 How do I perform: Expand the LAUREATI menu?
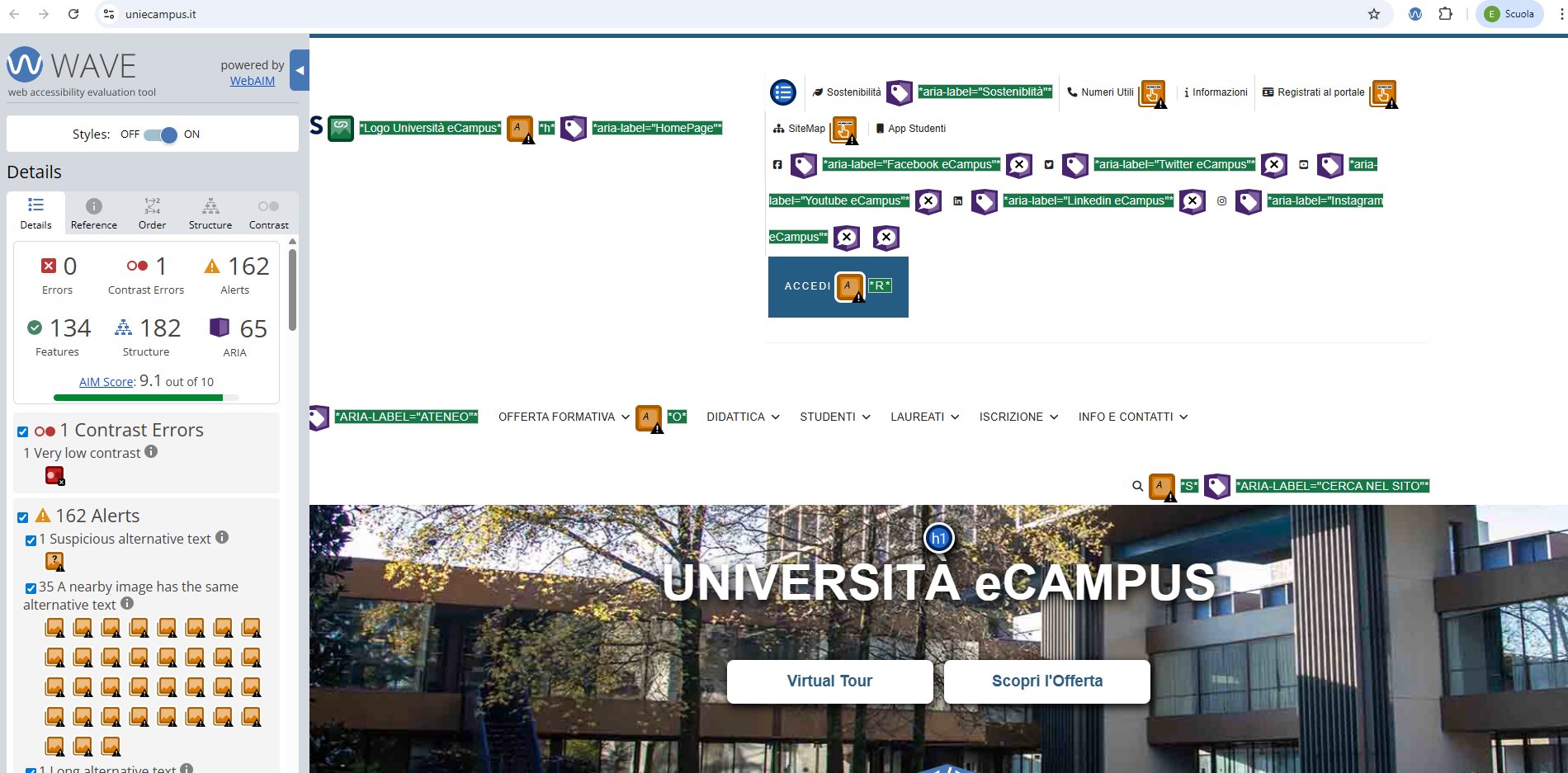pos(925,417)
